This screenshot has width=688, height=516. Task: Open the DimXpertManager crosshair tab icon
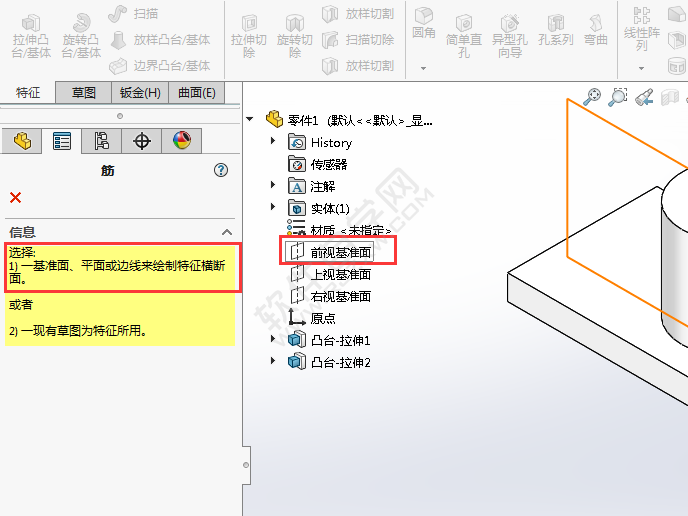click(x=142, y=141)
